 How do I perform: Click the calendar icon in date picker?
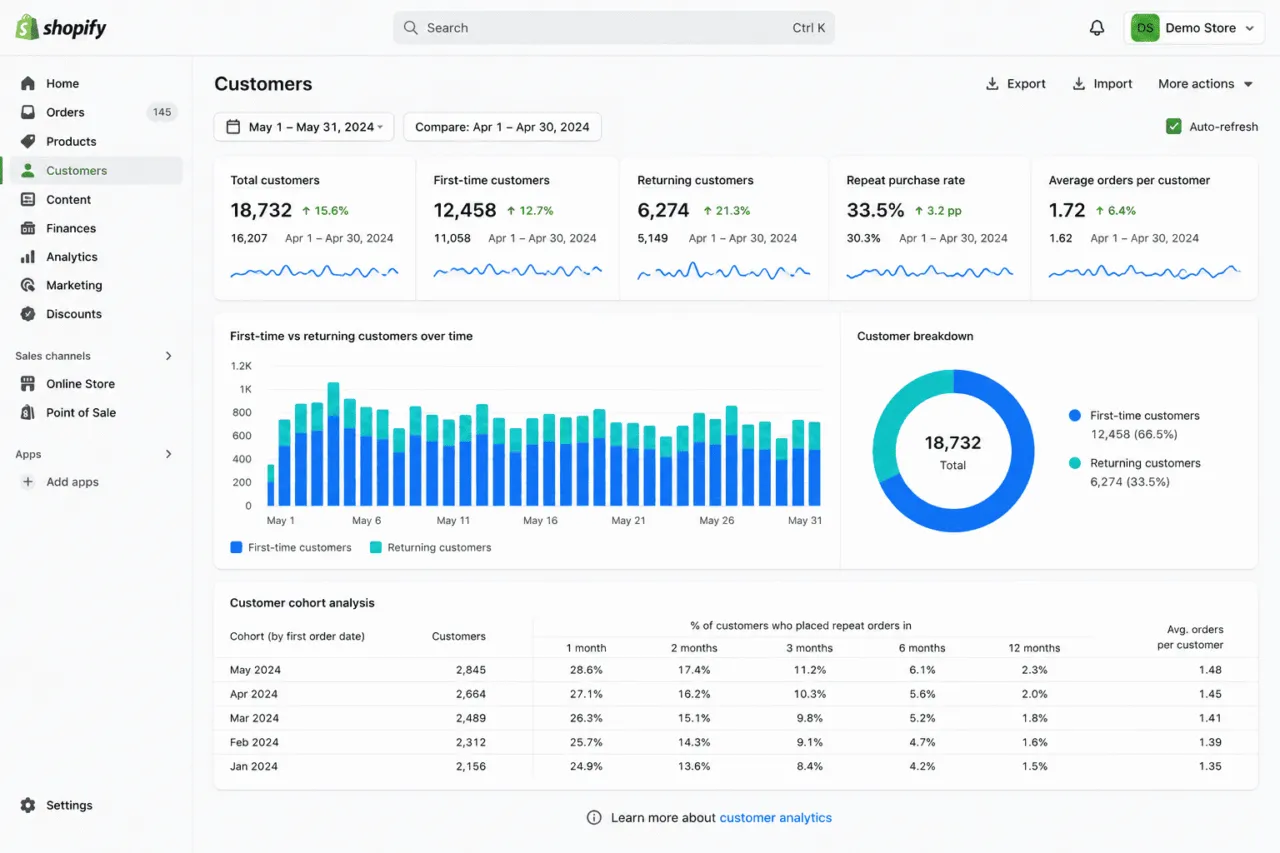click(x=233, y=127)
